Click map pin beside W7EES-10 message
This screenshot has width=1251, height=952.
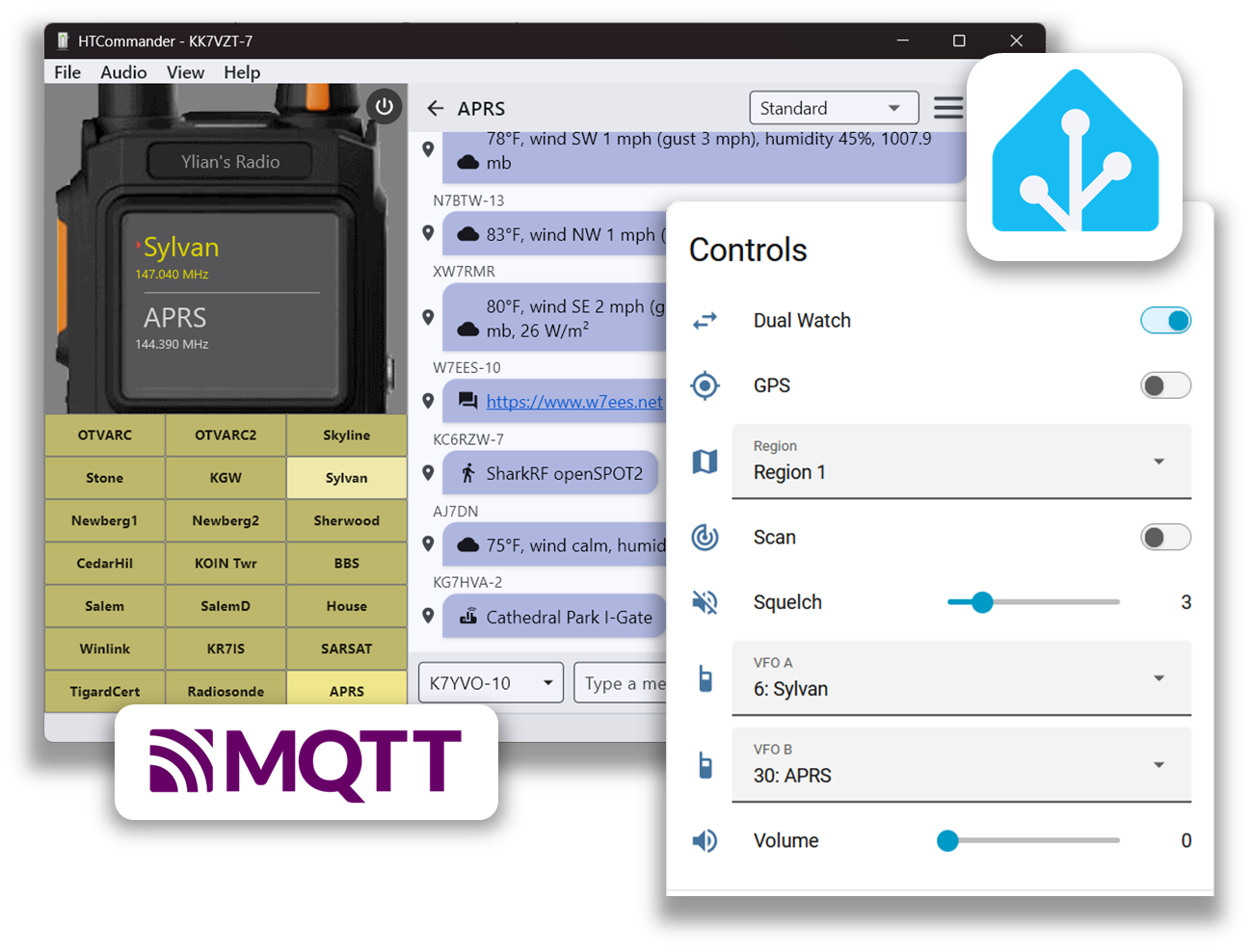tap(428, 401)
